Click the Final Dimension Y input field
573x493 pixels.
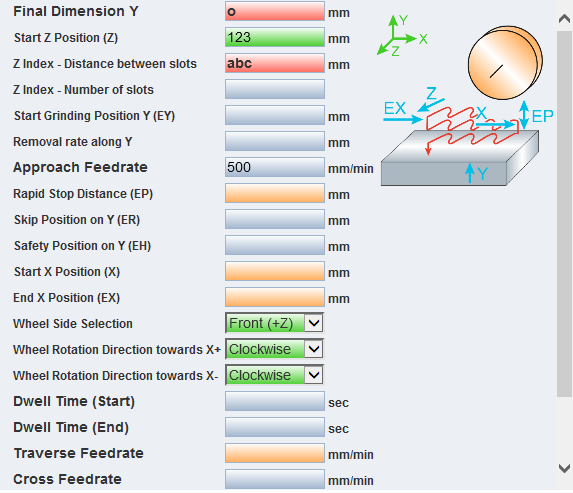coord(275,11)
